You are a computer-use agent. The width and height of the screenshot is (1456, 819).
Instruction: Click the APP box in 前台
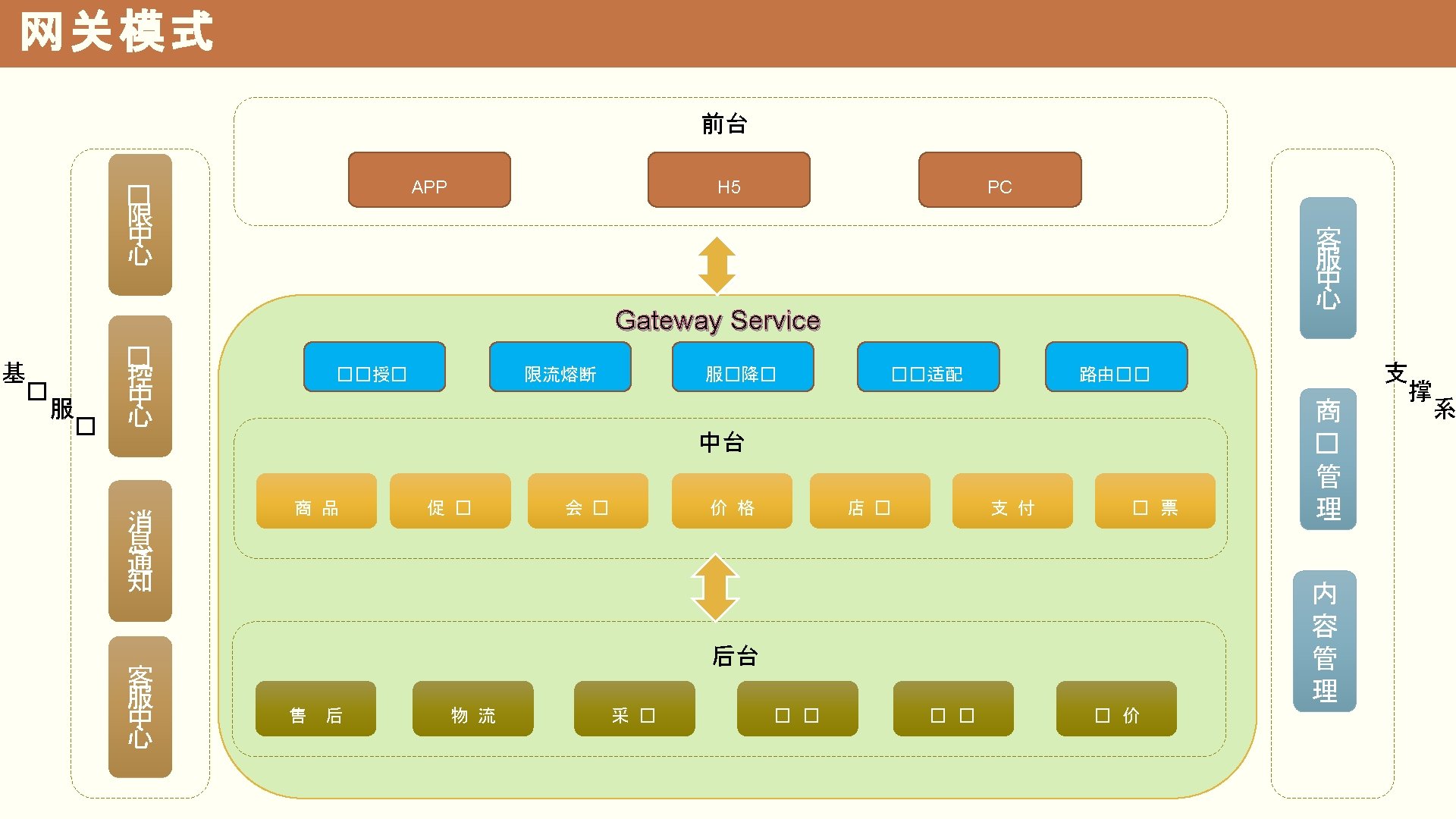429,180
